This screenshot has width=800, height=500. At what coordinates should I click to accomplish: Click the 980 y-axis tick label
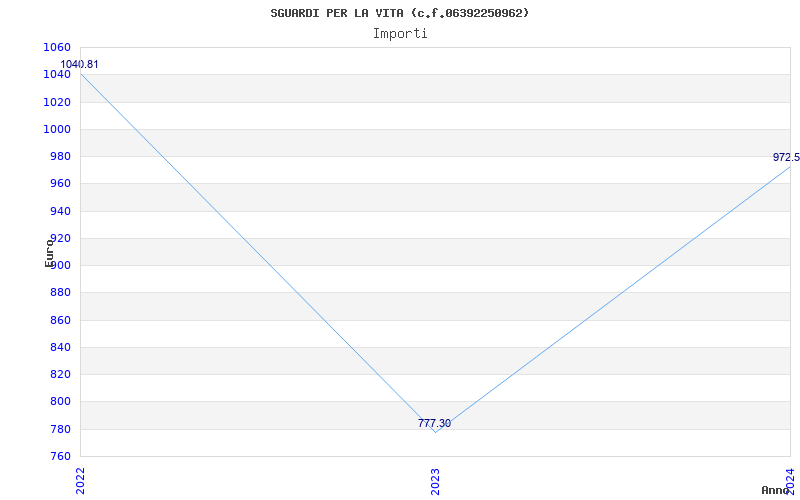(60, 157)
